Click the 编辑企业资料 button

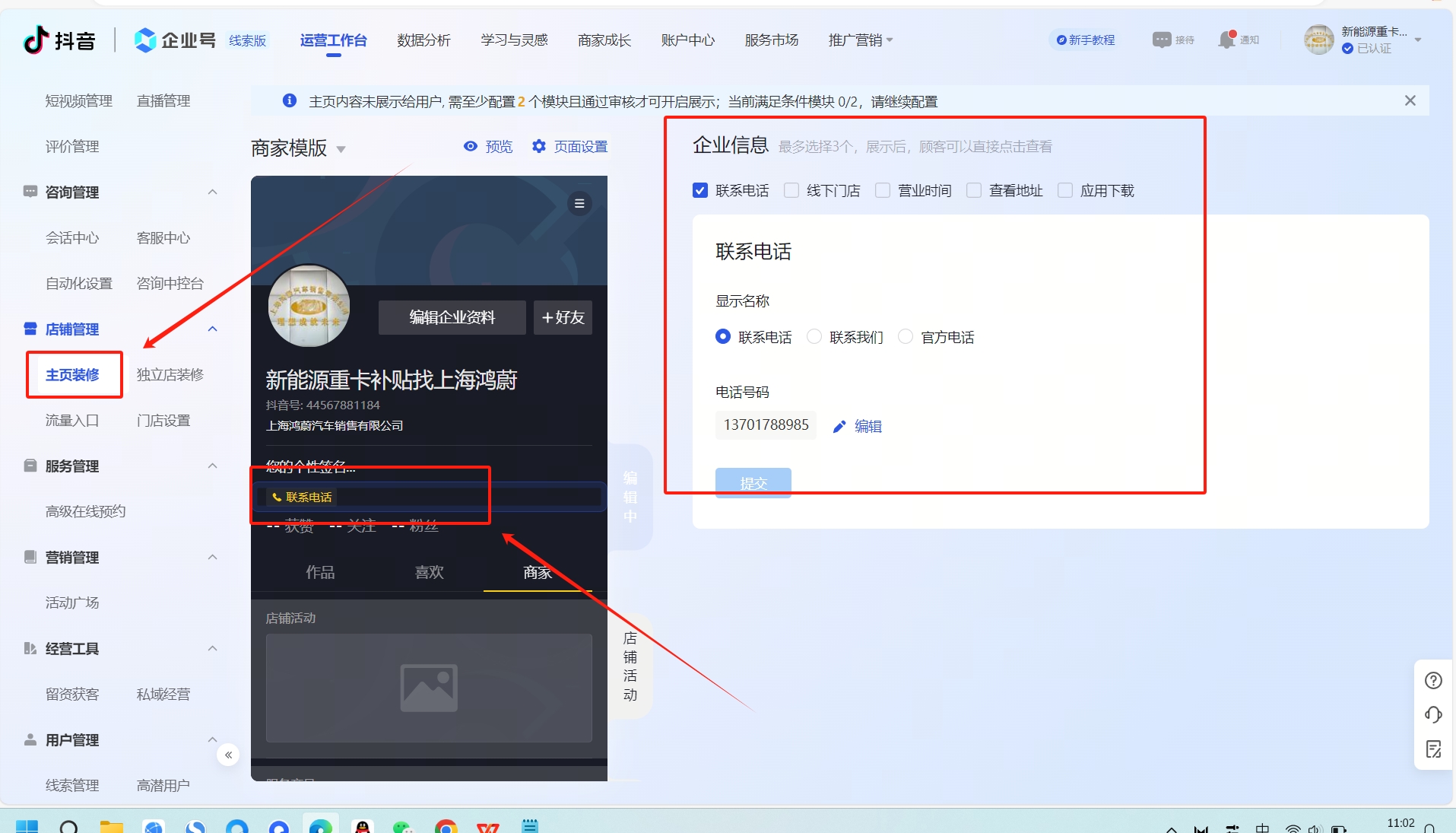click(452, 317)
